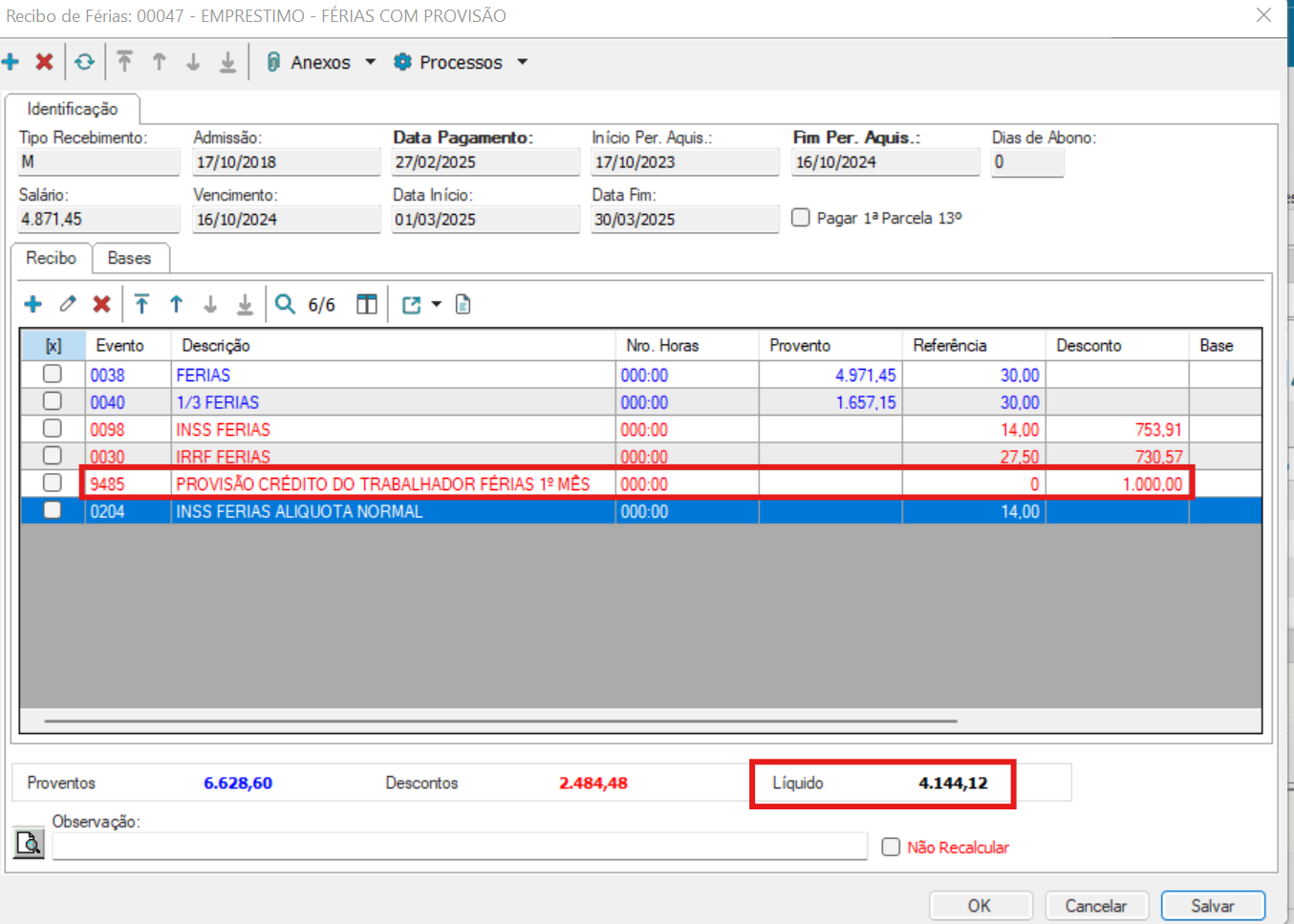Viewport: 1294px width, 924px height.
Task: Add a new event to the Recibo grid
Action: (33, 305)
